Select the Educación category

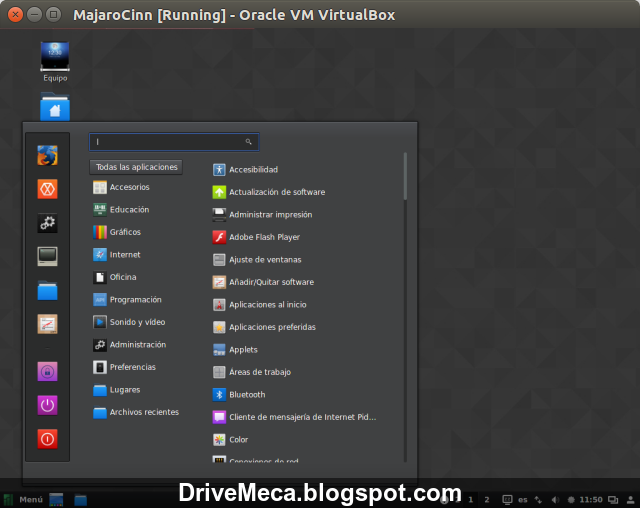(121, 209)
